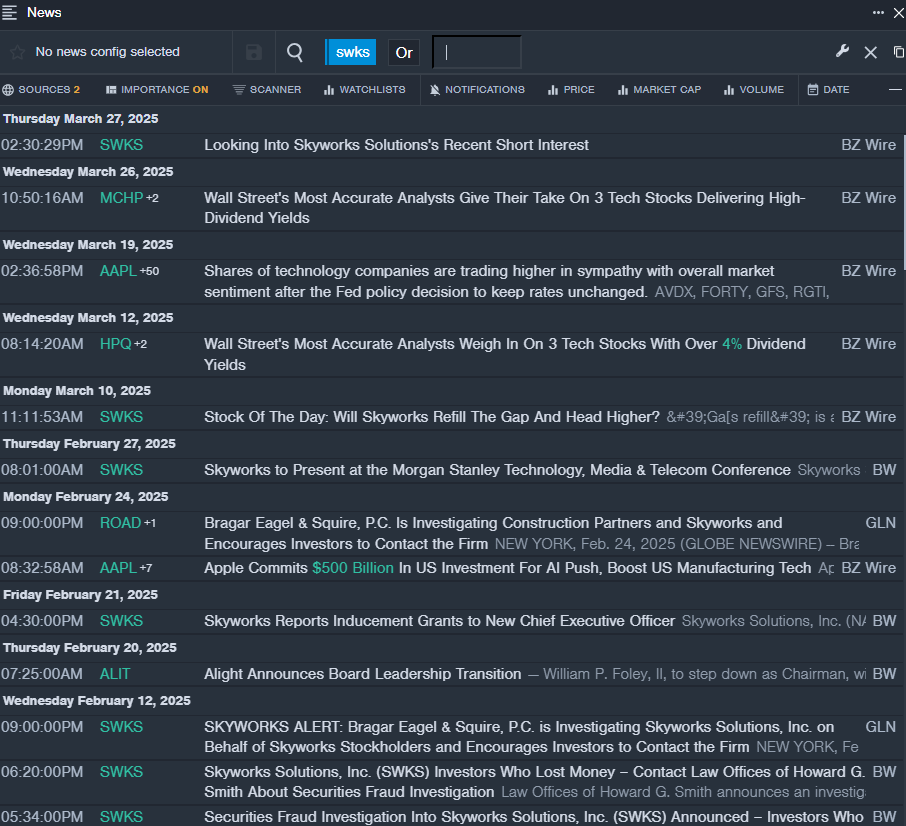
Task: Collapse the filter bar with minus icon
Action: click(894, 90)
